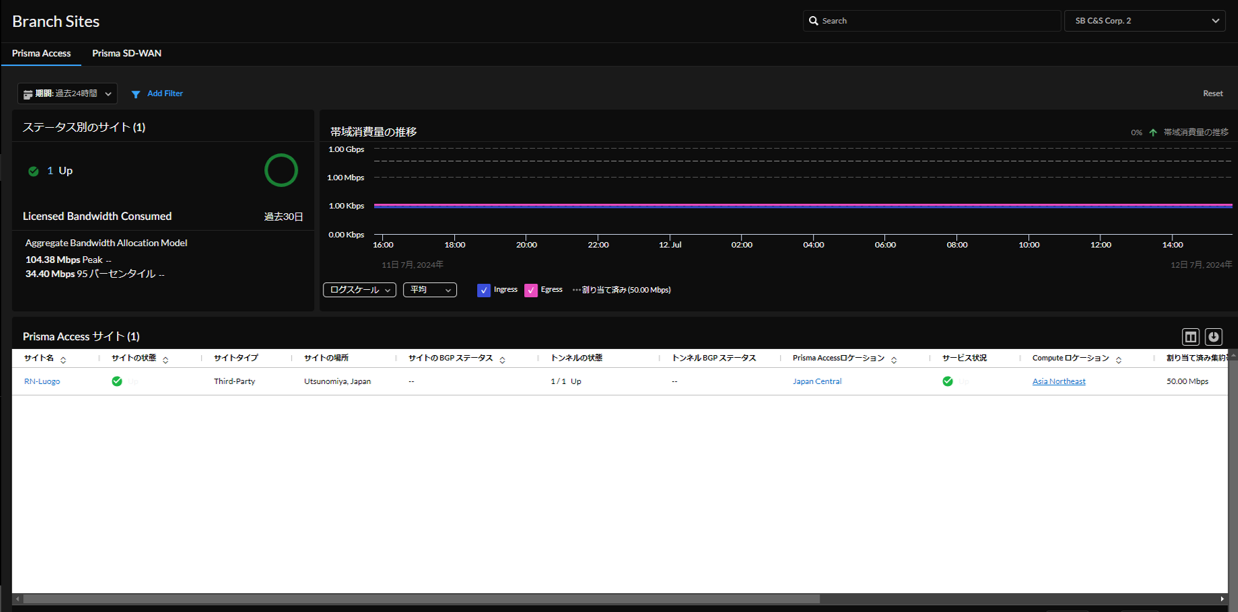Click the green upward trend arrow icon
This screenshot has width=1238, height=612.
(x=1153, y=132)
